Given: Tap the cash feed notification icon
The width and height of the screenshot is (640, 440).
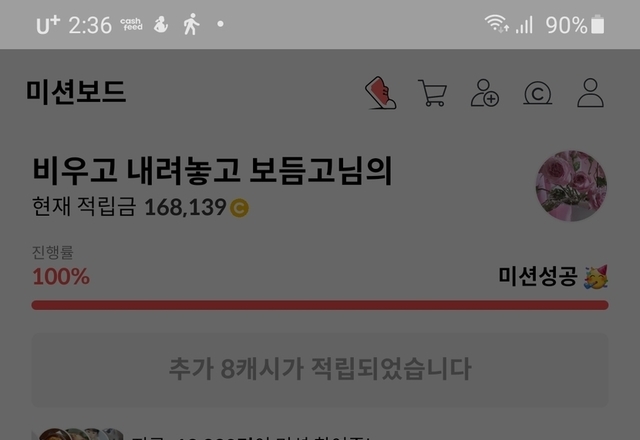Looking at the screenshot, I should (x=131, y=24).
